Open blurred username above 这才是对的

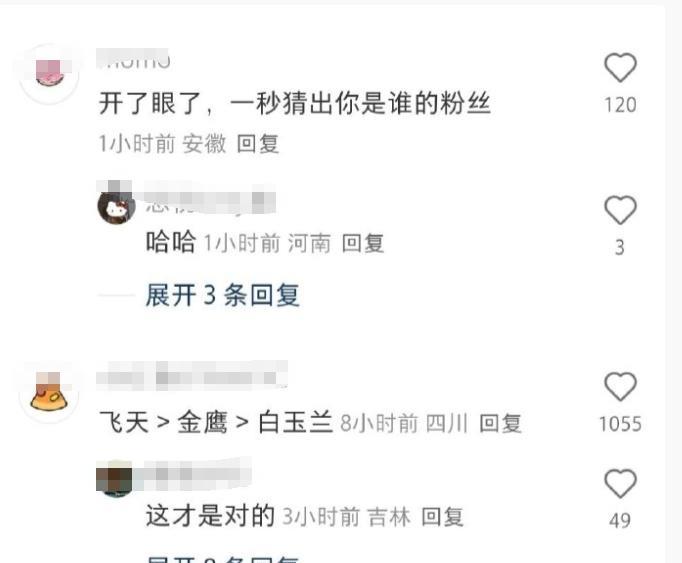pyautogui.click(x=193, y=474)
